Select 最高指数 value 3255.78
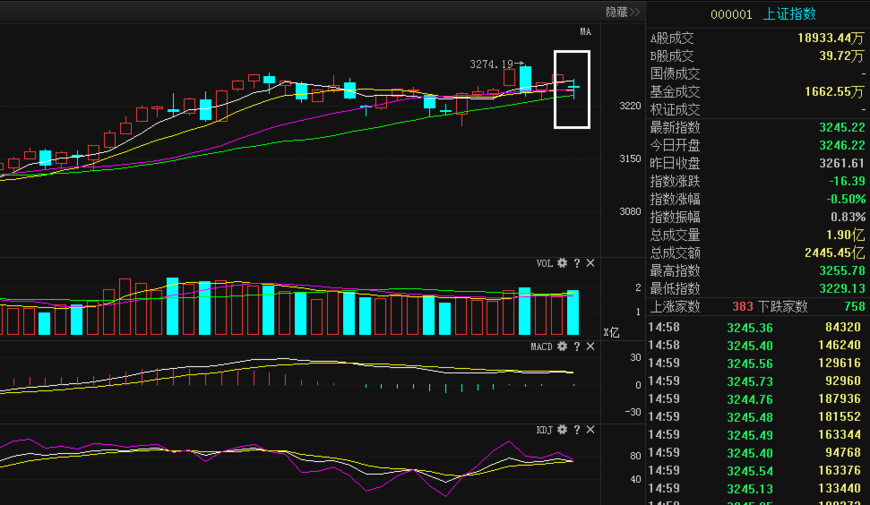Screen dimensions: 870x505 (842, 271)
